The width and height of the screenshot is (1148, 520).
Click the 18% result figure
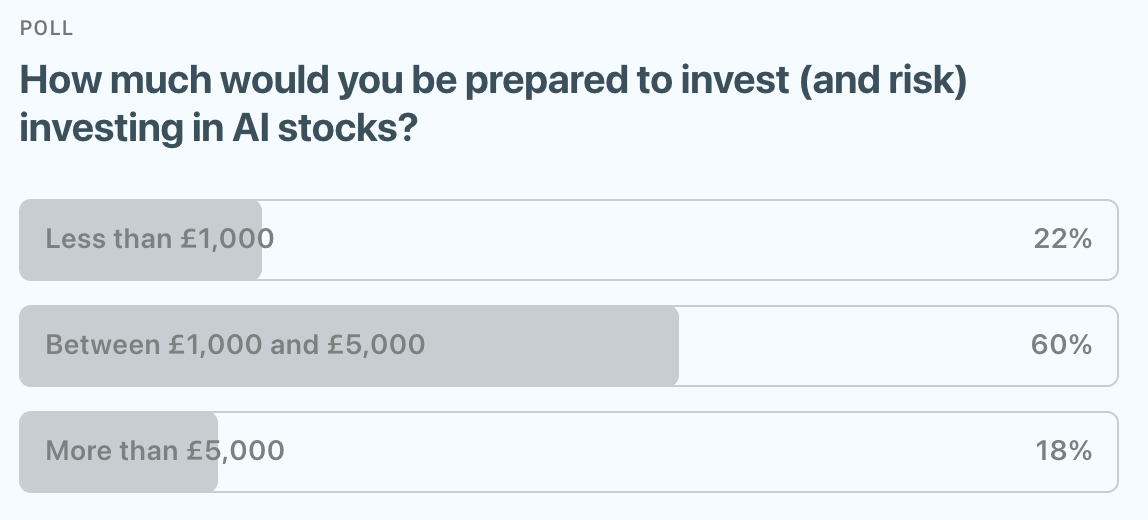1063,452
